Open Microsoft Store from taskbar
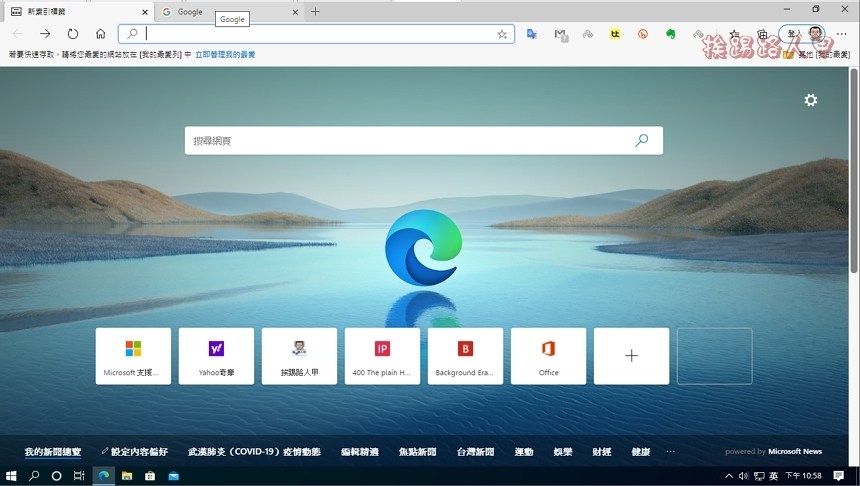The height and width of the screenshot is (486, 860). (150, 476)
